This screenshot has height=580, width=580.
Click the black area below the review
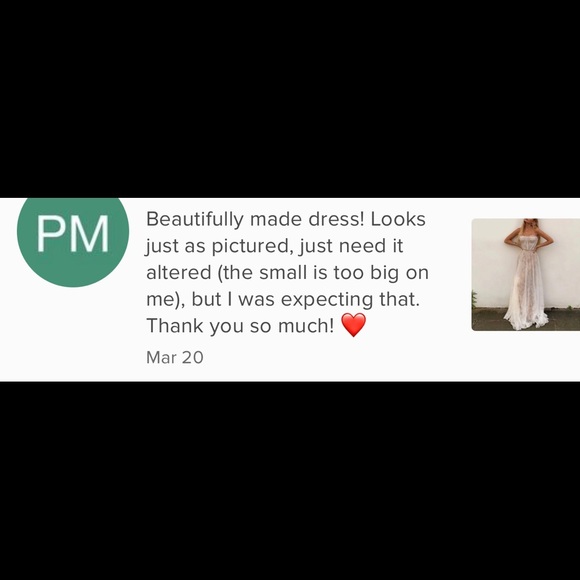(x=290, y=481)
